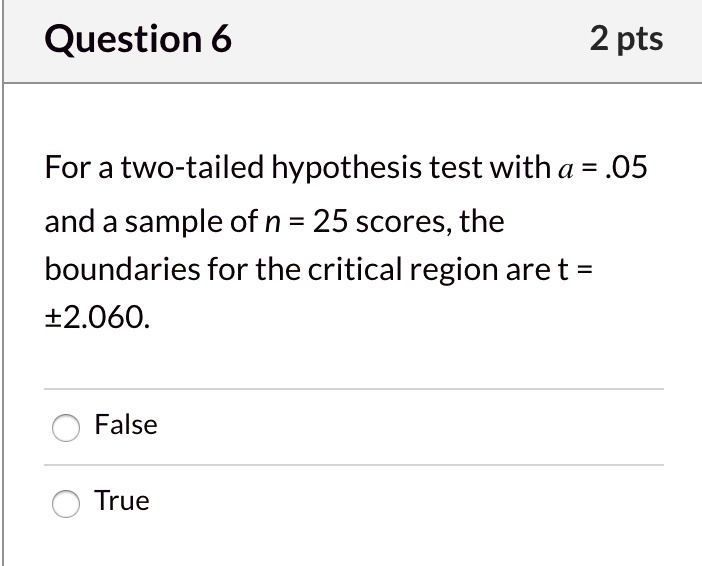The image size is (702, 566).
Task: Click the "True" answer label text
Action: tap(122, 501)
